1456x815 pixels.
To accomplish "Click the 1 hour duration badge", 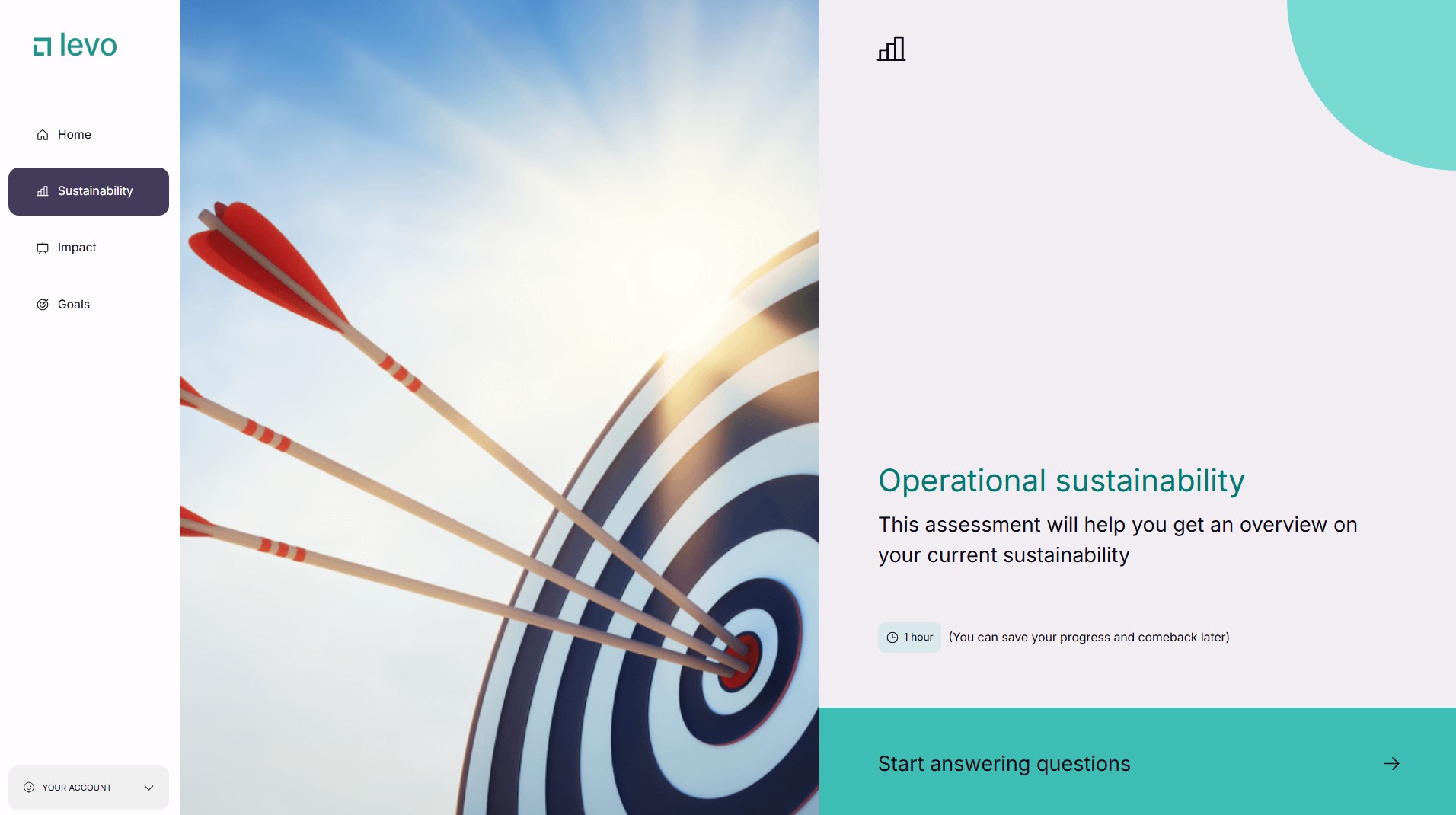I will pyautogui.click(x=909, y=638).
